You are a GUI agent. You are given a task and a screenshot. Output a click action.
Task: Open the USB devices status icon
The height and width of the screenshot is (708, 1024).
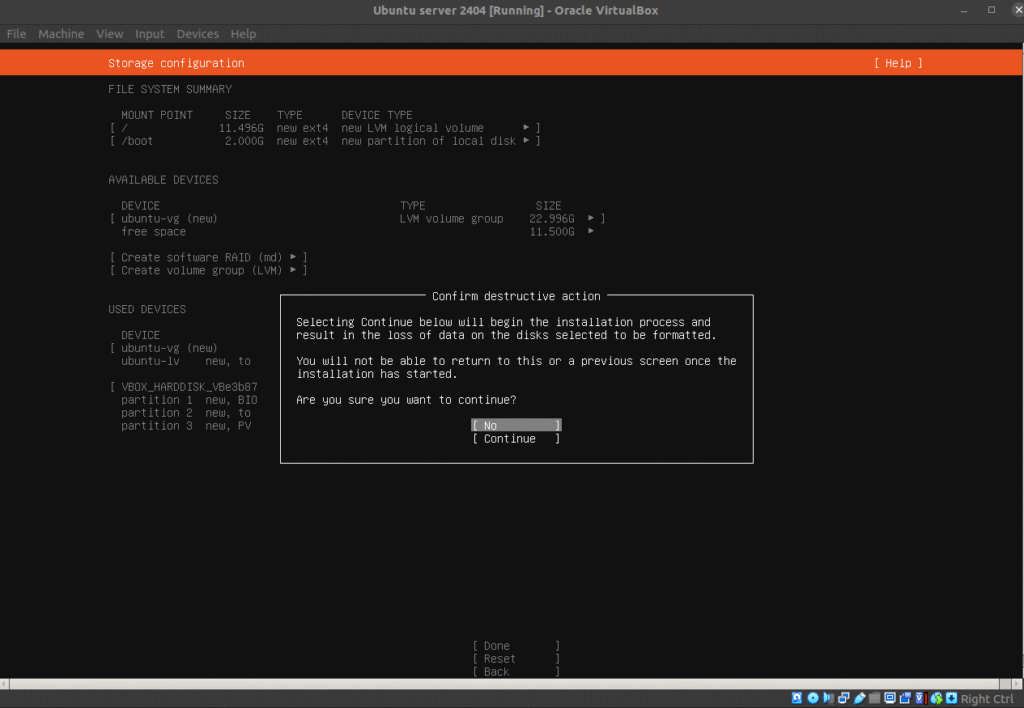tap(860, 698)
